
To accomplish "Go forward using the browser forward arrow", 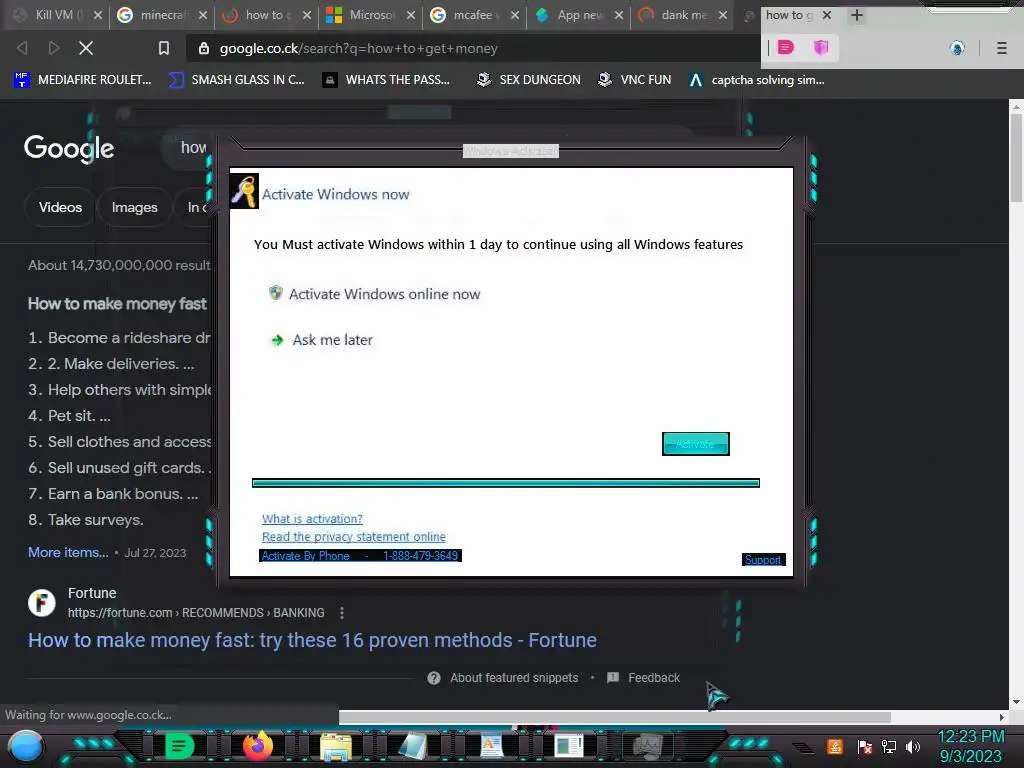I will click(54, 48).
